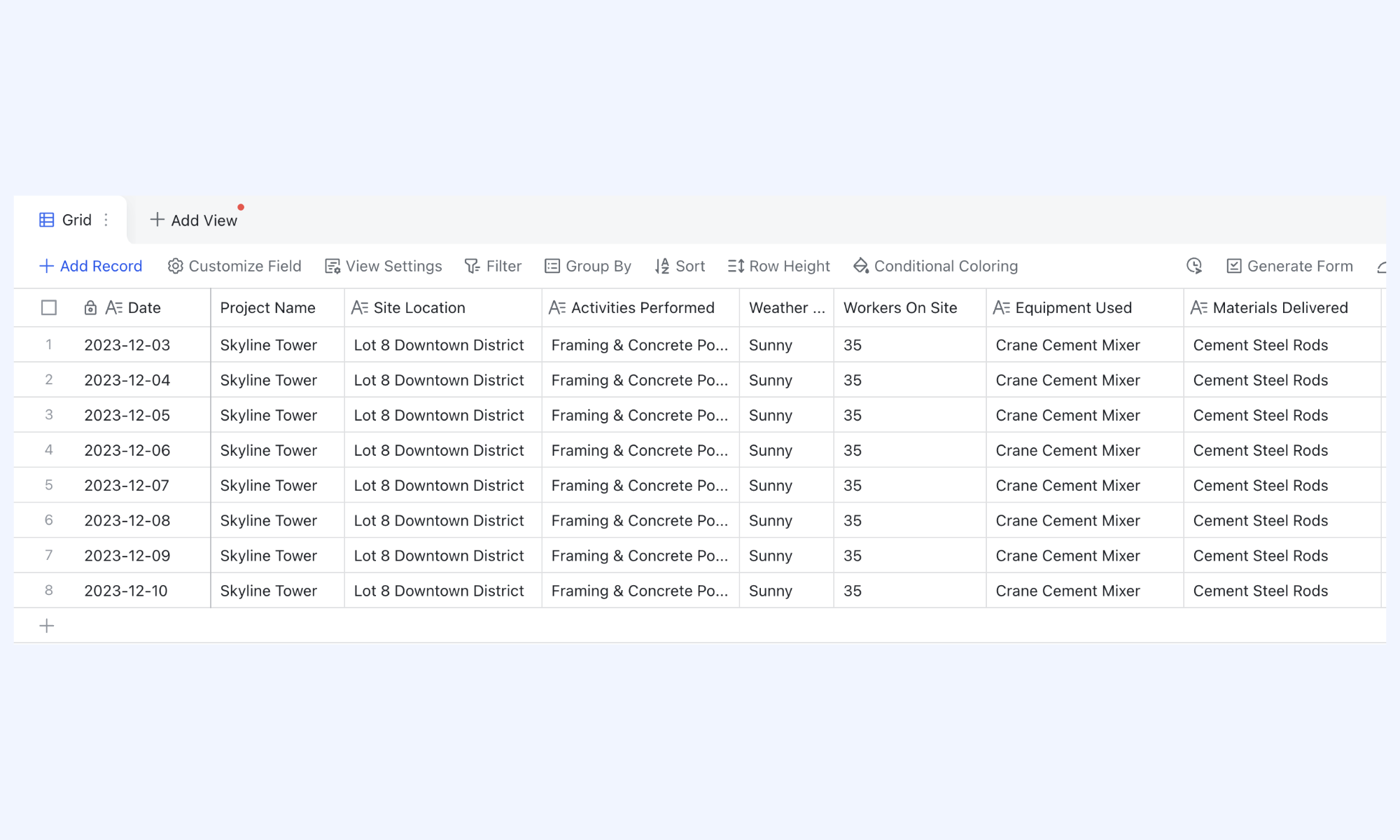Click the Site Location column header

point(443,308)
